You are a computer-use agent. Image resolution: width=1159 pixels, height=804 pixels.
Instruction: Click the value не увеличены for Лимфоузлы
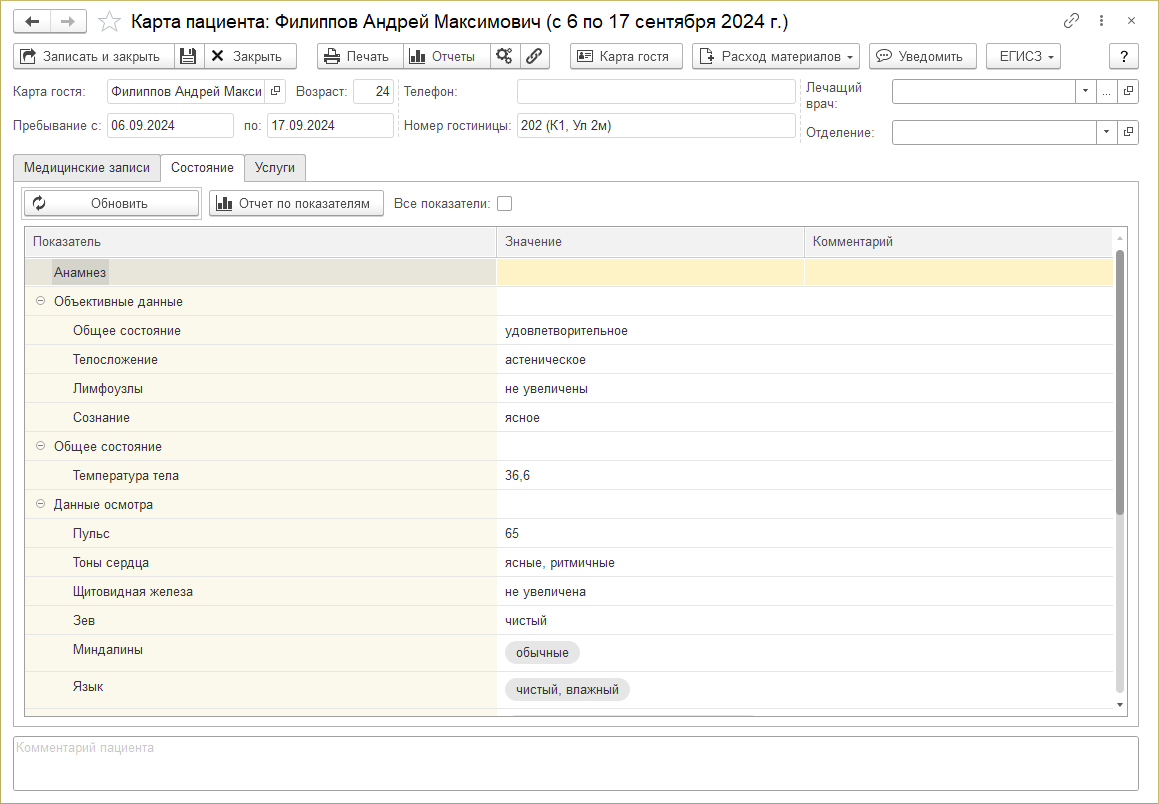coord(546,389)
